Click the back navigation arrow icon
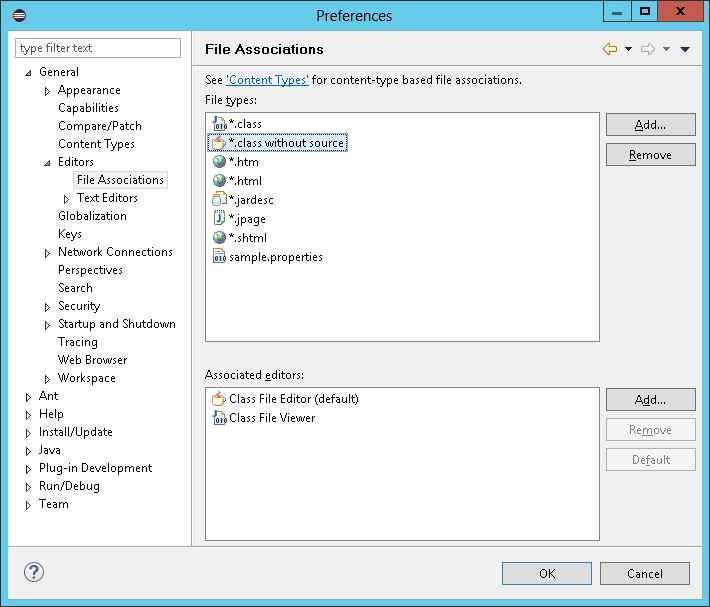The image size is (710, 607). click(x=609, y=49)
